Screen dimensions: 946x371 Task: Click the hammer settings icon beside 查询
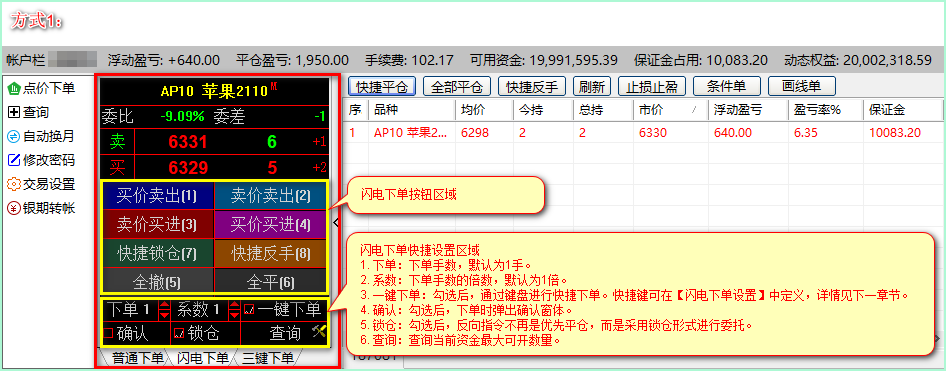(x=319, y=331)
